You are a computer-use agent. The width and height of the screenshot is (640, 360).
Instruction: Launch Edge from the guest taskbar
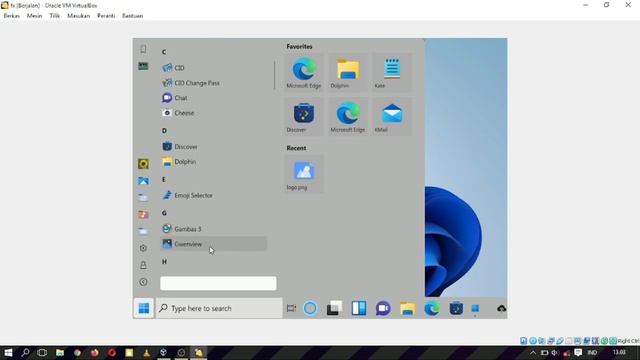432,308
